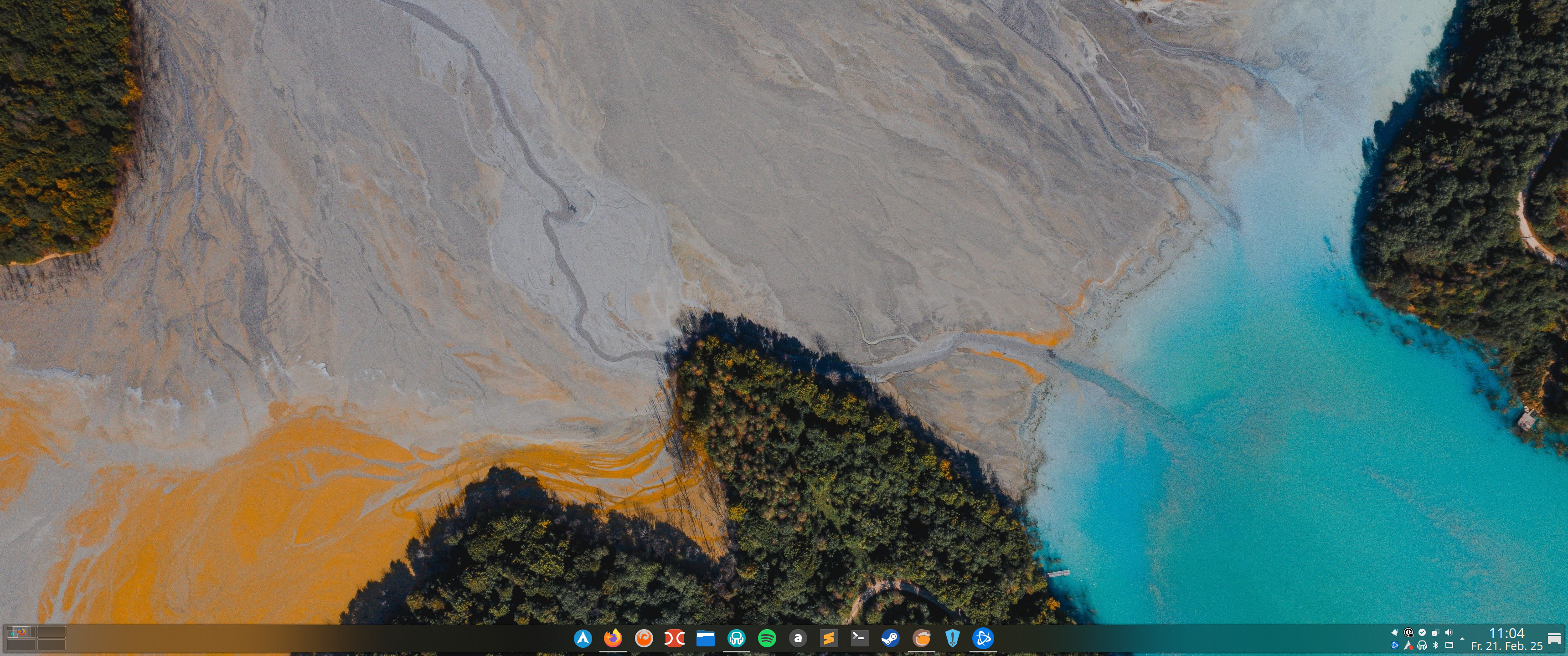Open the orange phoenix app in dock
The image size is (1568, 656).
644,638
